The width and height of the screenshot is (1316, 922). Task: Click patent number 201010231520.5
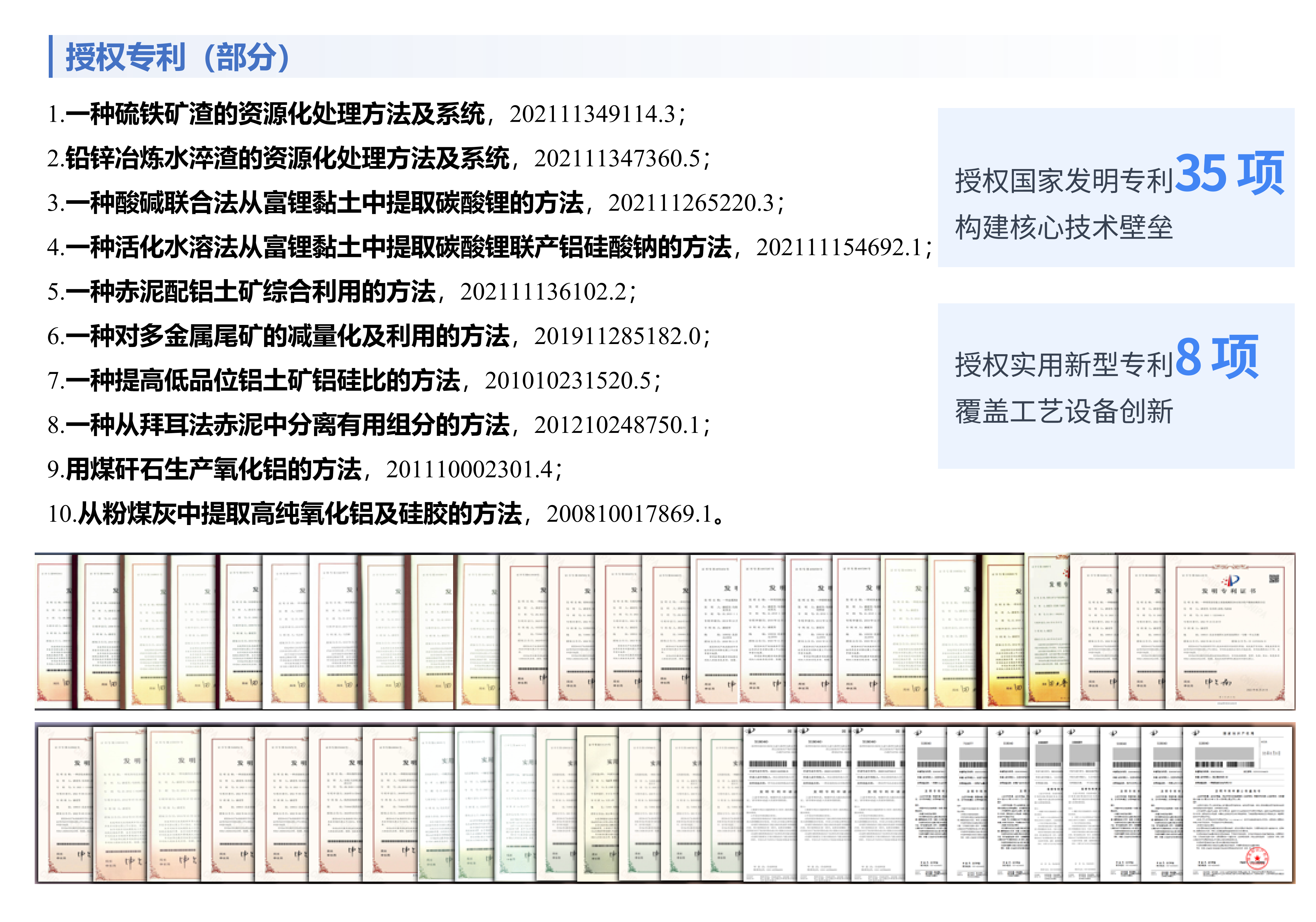(x=568, y=381)
